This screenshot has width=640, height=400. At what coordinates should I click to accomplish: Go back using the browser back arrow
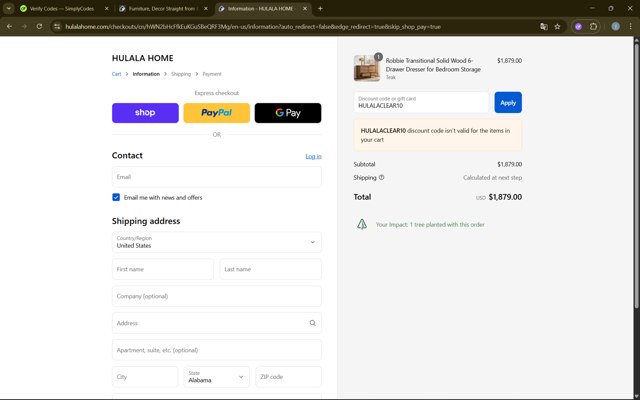pos(9,27)
